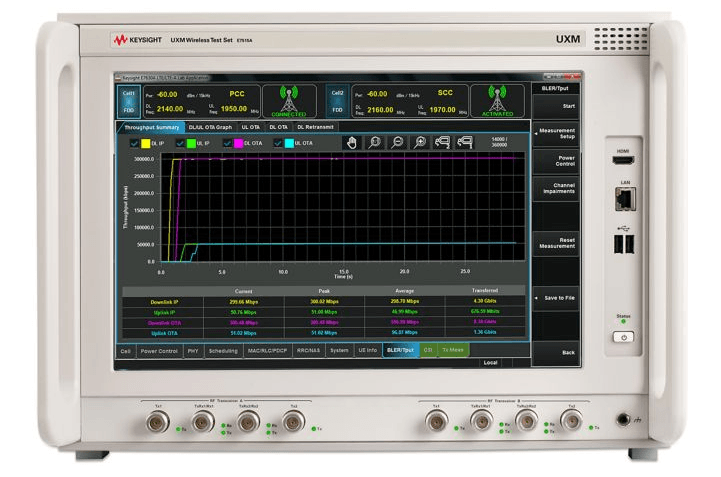The width and height of the screenshot is (721, 477).
Task: Click the Power Control softkey on right
Action: click(555, 161)
